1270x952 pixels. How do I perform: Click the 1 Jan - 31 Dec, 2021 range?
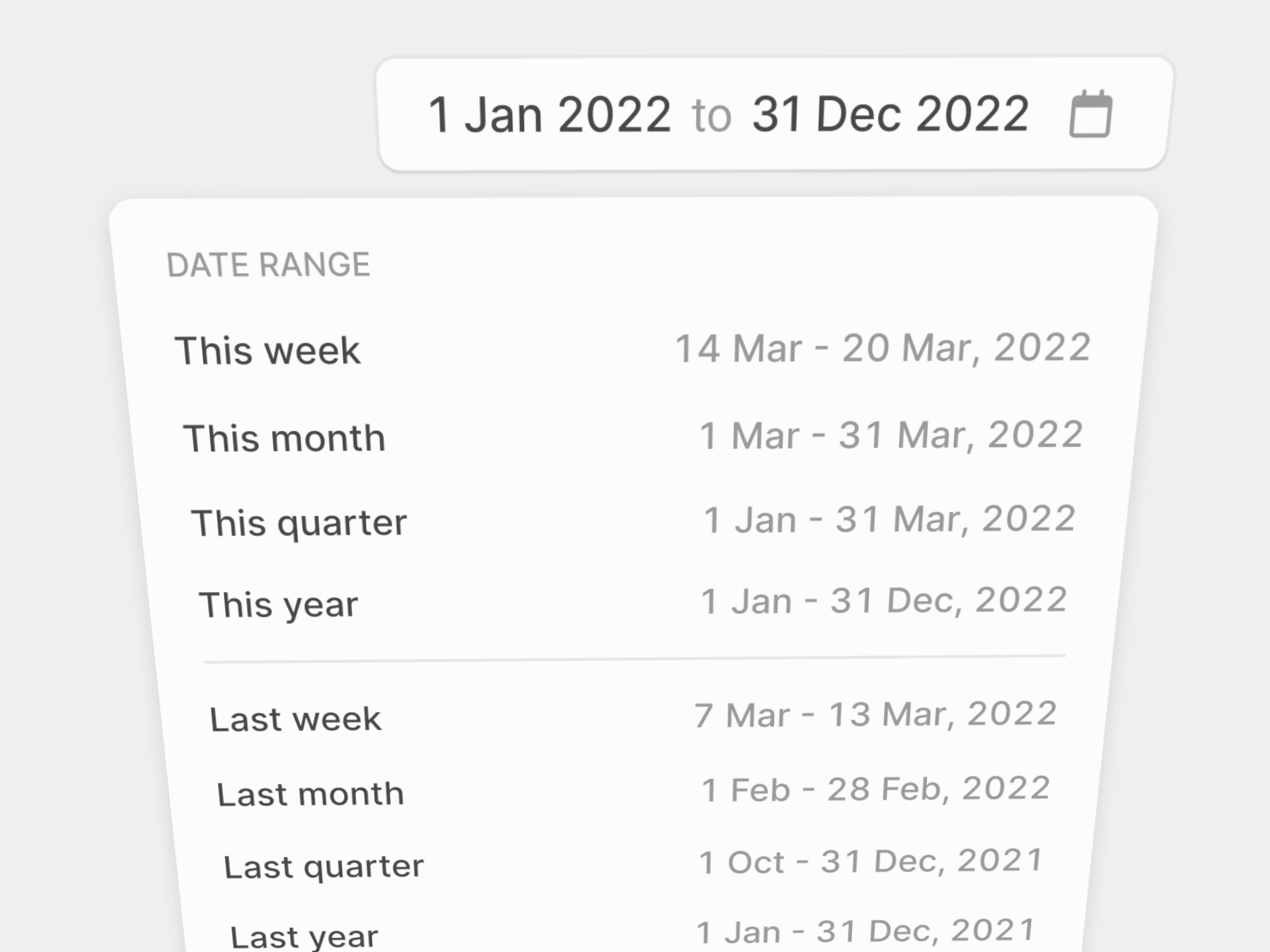coord(865,931)
